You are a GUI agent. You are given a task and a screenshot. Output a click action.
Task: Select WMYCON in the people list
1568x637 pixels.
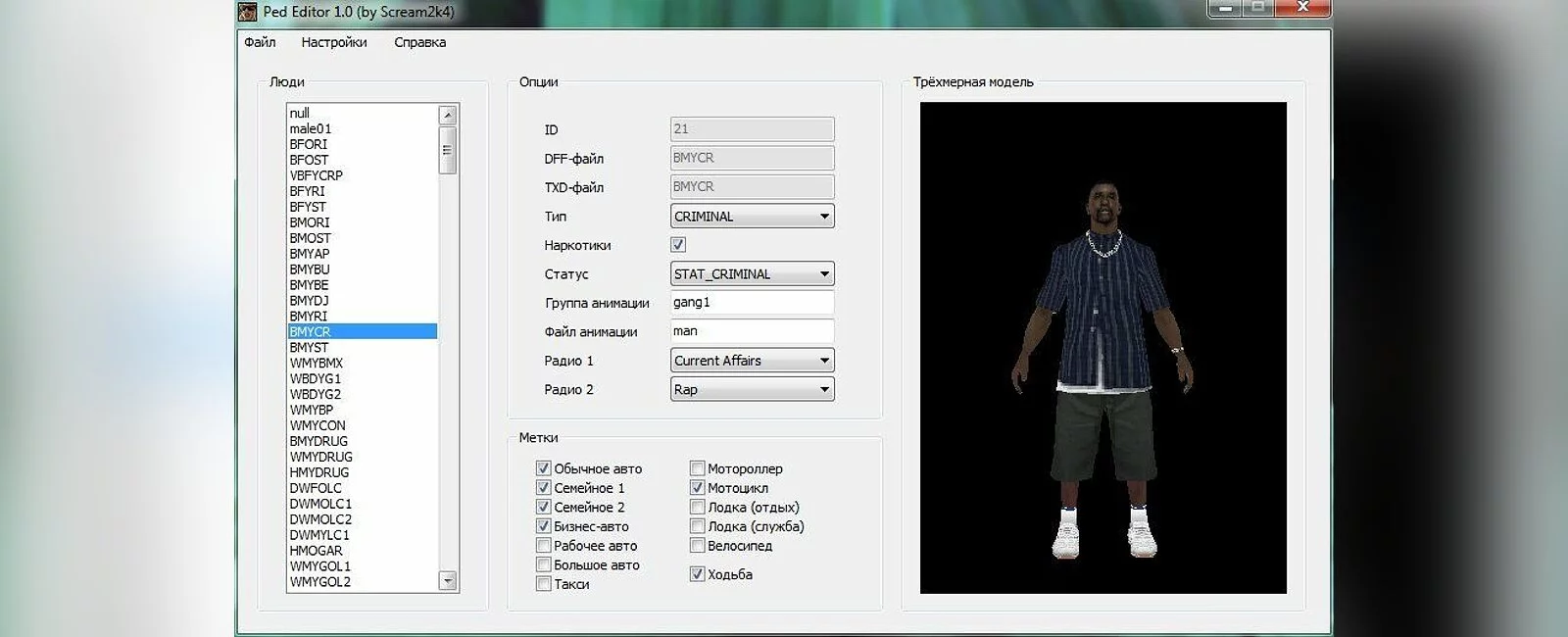tap(363, 425)
